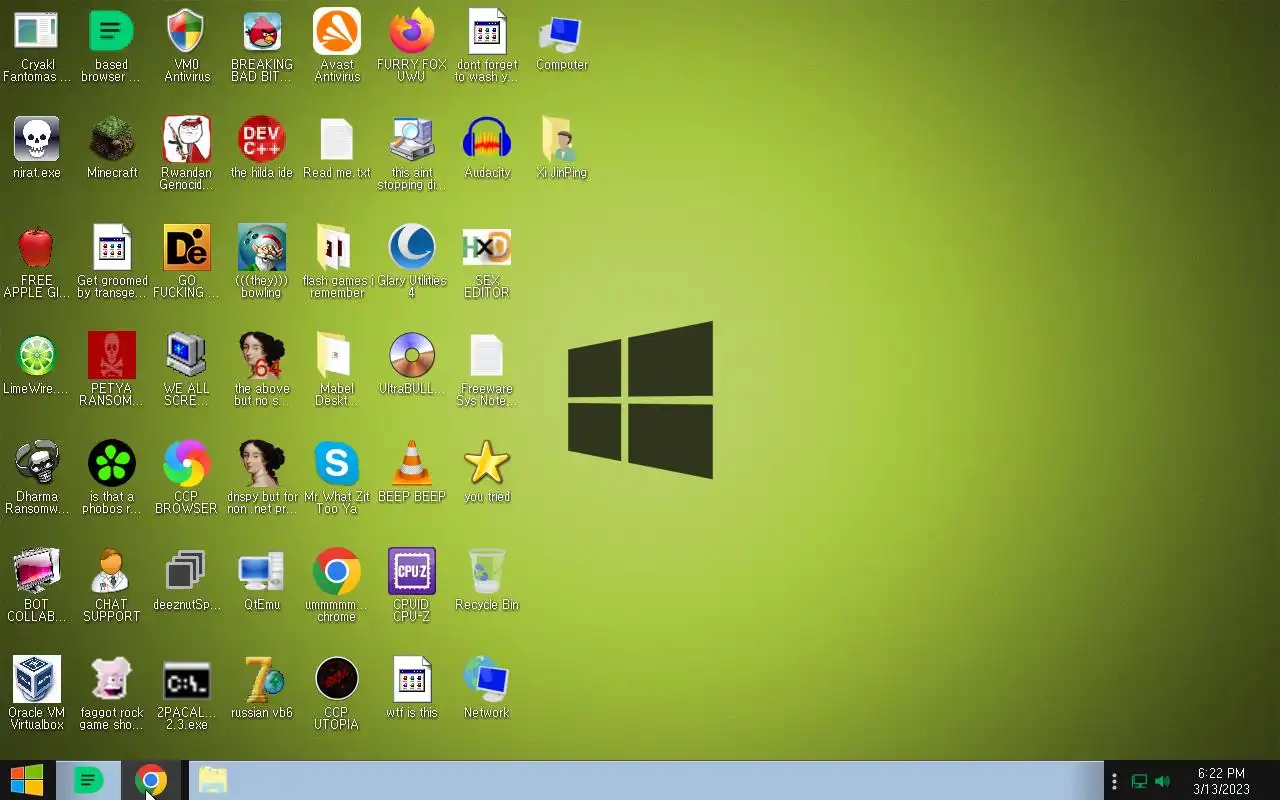Select the Recycle Bin
1280x800 pixels.
487,572
